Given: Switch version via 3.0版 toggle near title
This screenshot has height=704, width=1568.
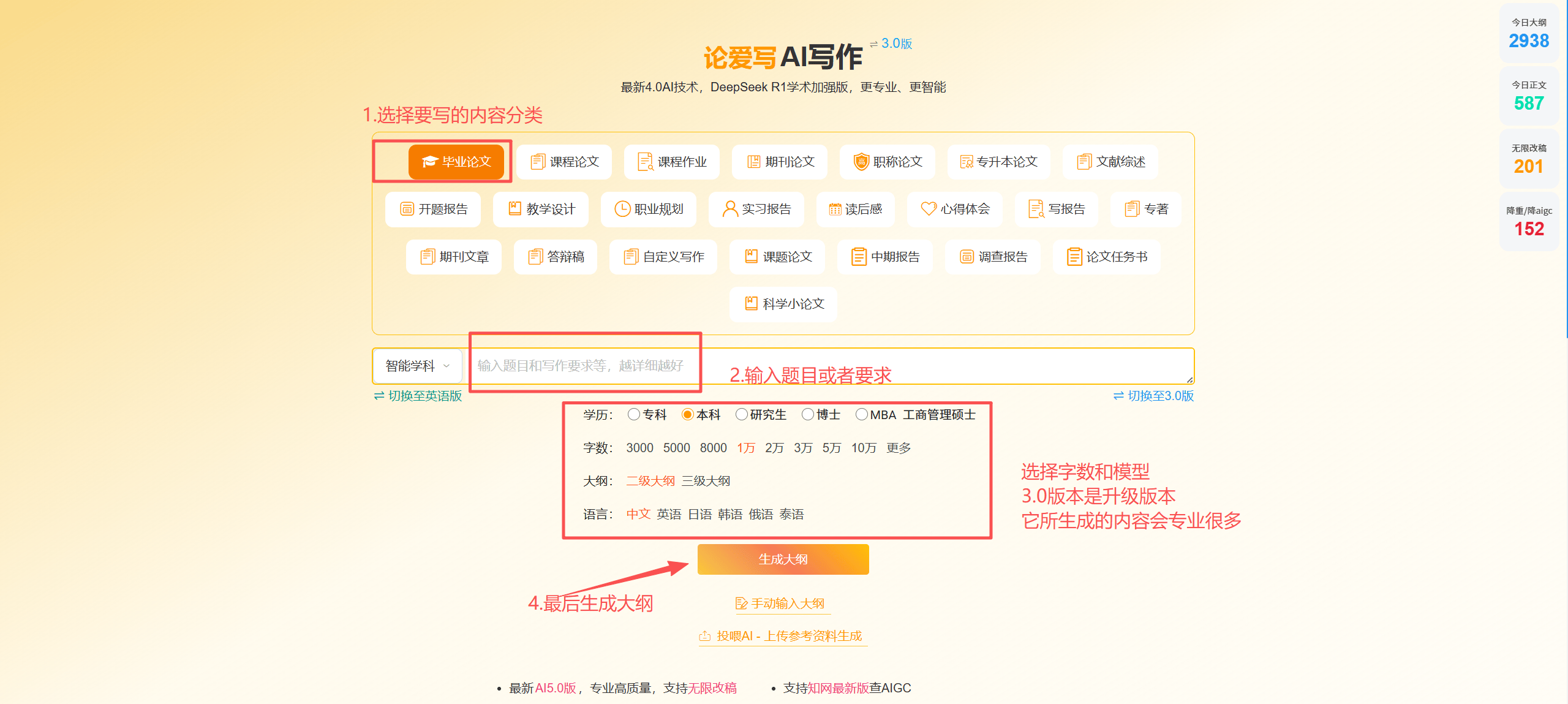Looking at the screenshot, I should (x=891, y=44).
